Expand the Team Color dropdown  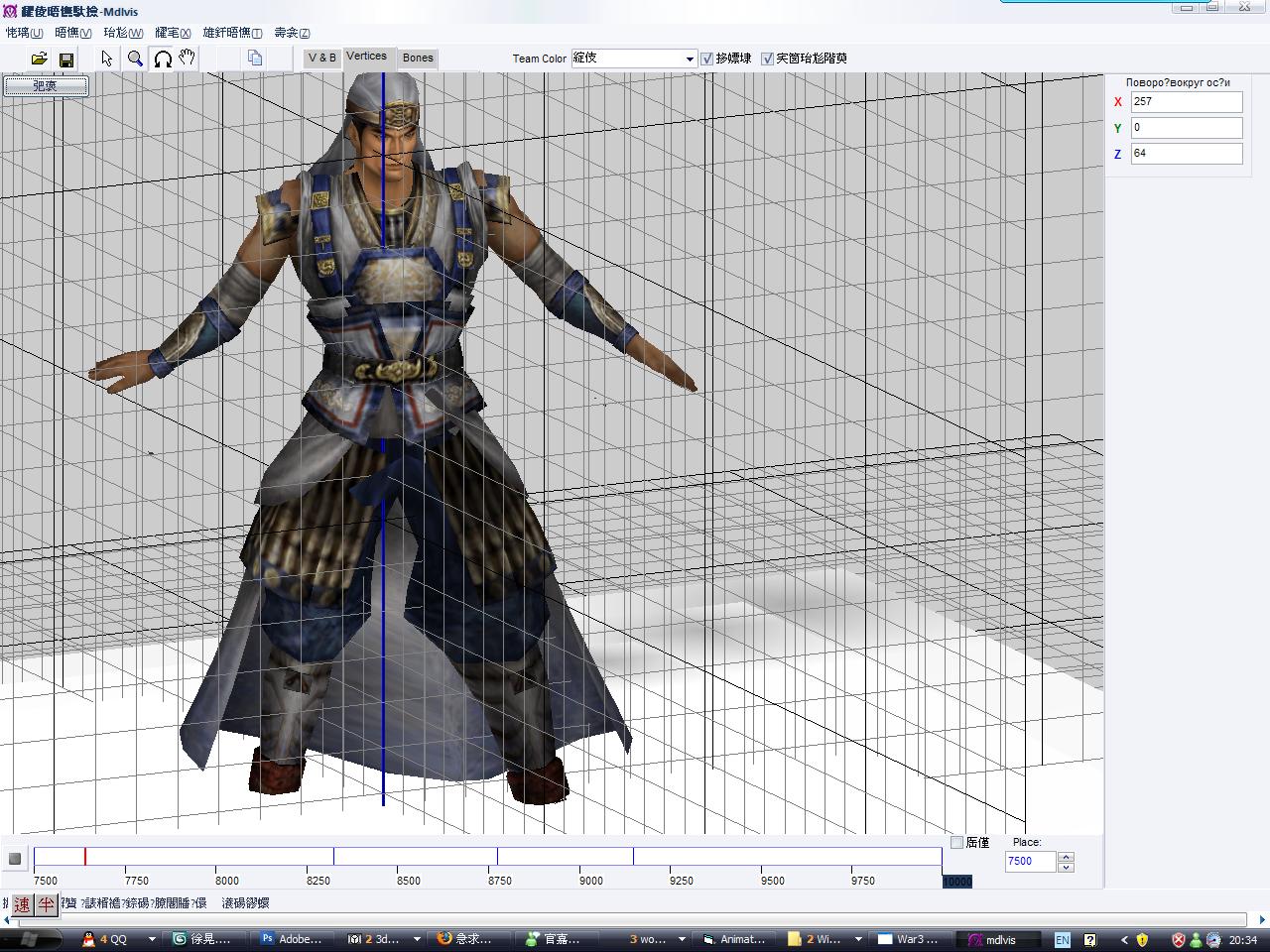690,59
